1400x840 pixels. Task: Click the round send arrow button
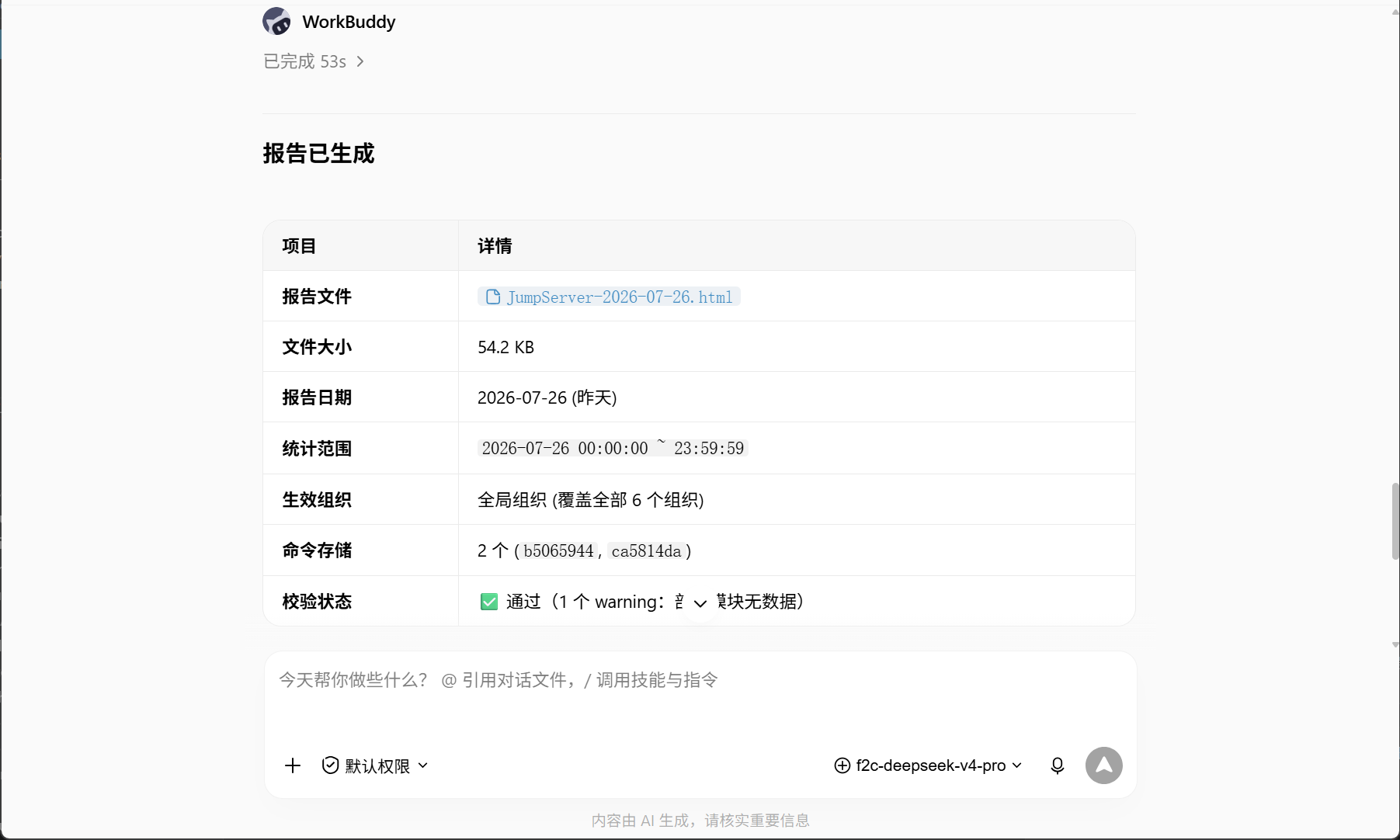[x=1103, y=765]
